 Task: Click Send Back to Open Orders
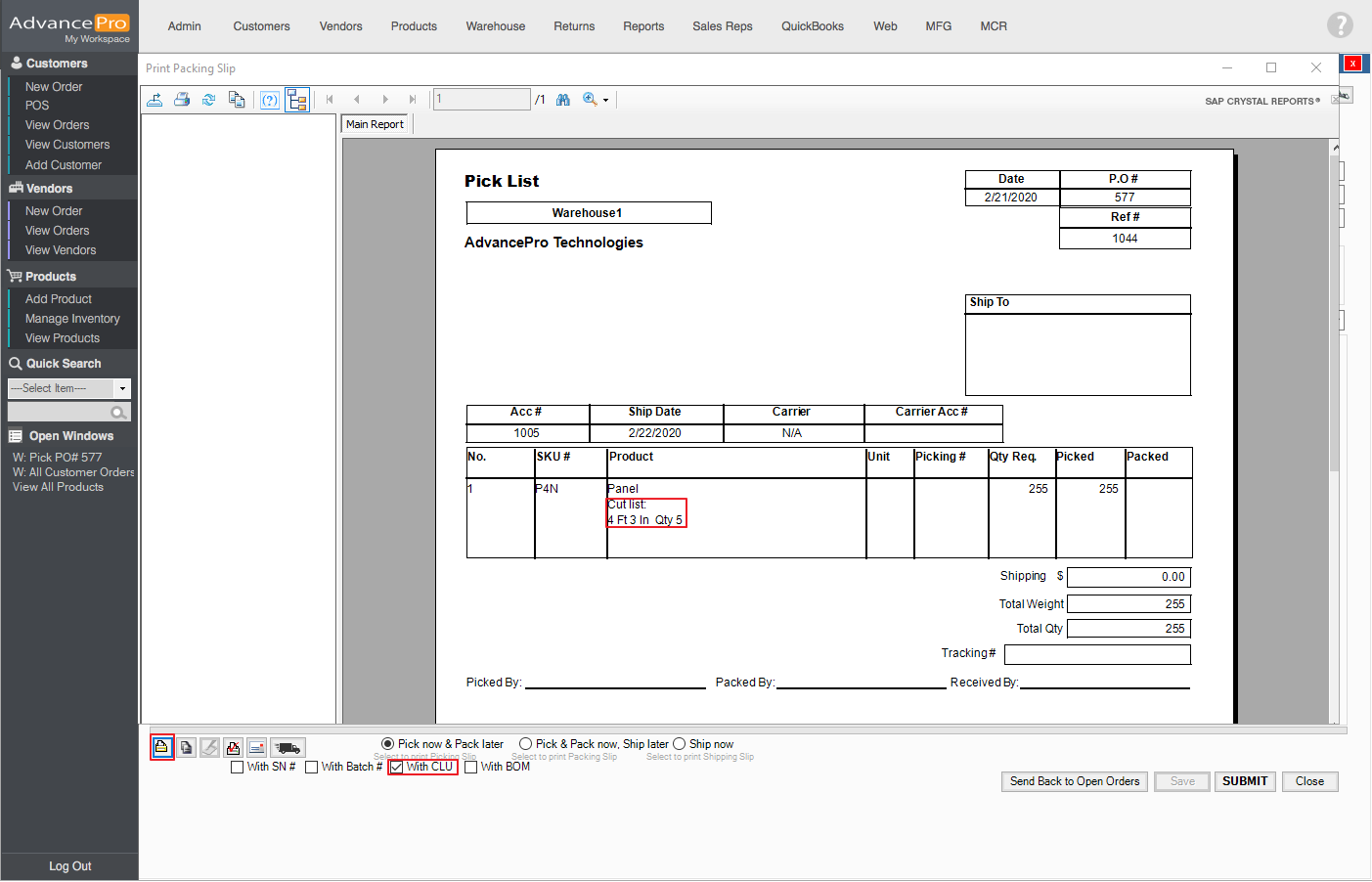[x=1074, y=781]
